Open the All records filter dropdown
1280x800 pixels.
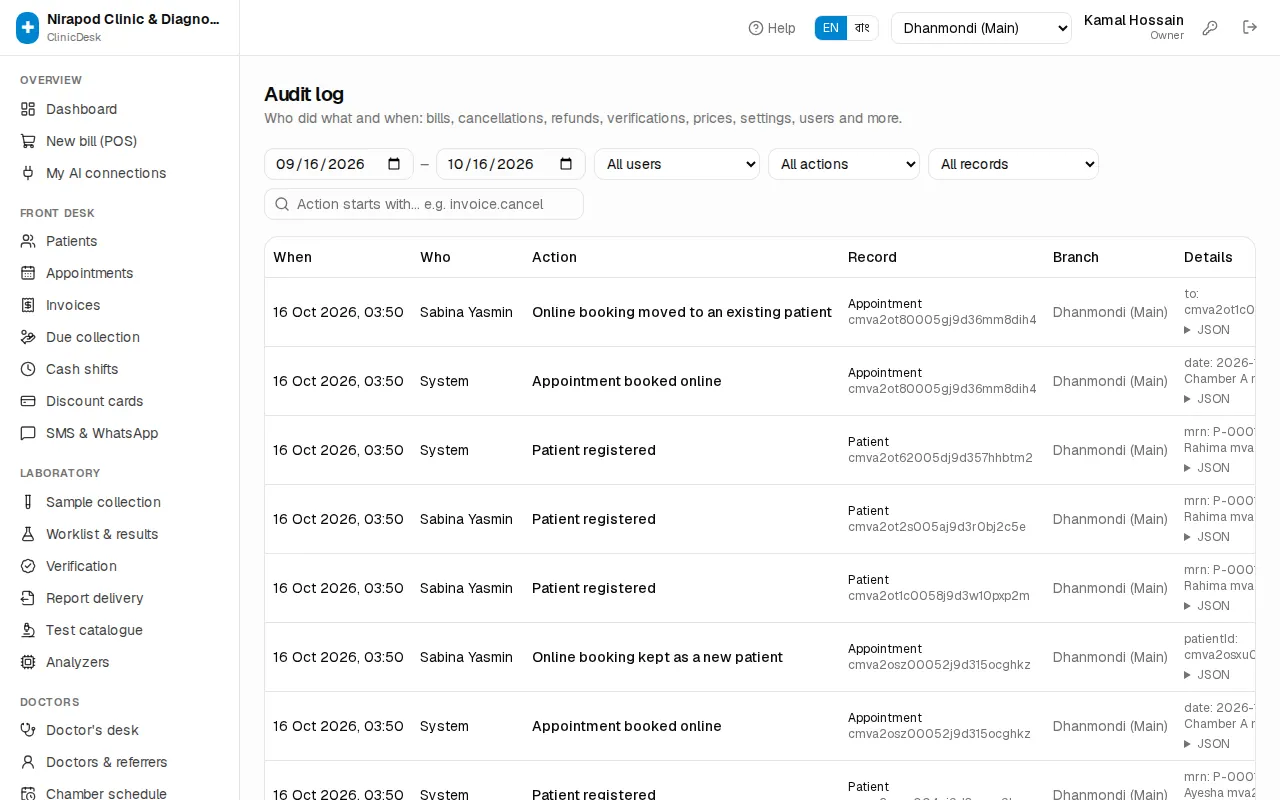[1013, 164]
